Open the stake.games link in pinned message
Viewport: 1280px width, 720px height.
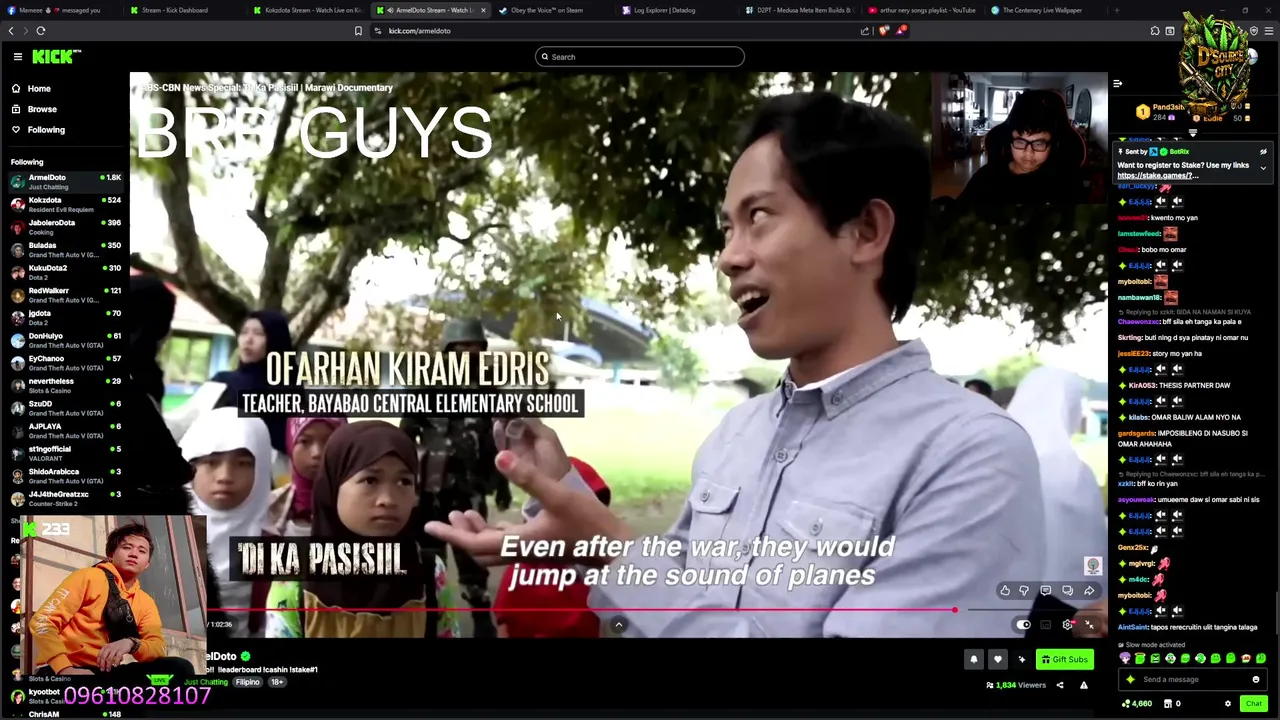[x=1157, y=176]
